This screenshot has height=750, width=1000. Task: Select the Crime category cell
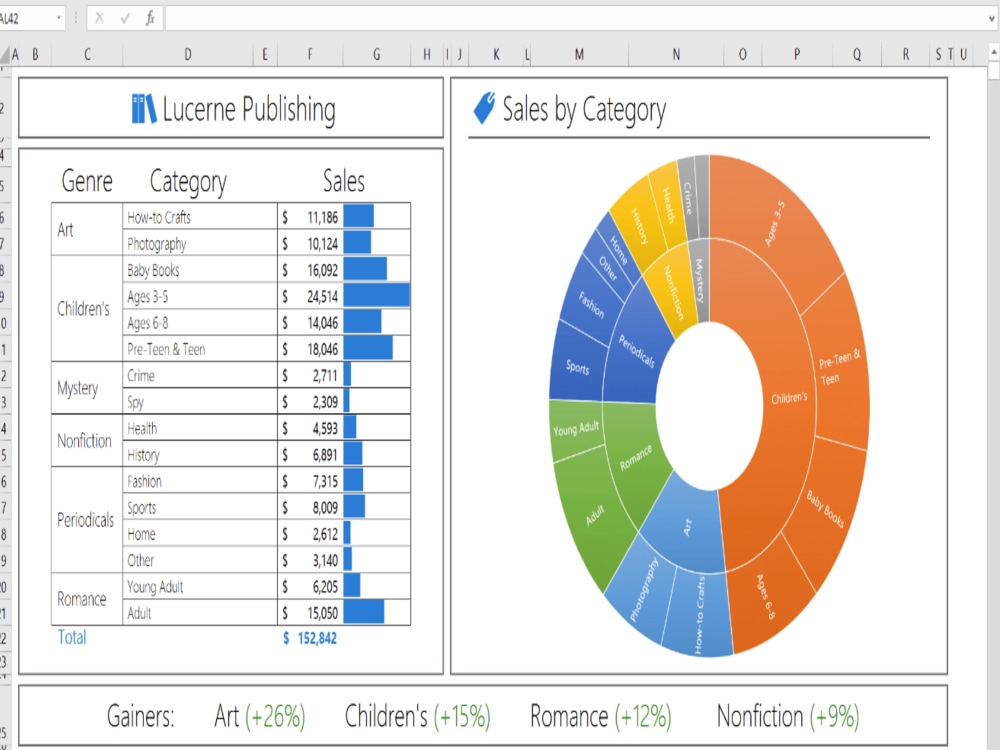click(x=200, y=376)
